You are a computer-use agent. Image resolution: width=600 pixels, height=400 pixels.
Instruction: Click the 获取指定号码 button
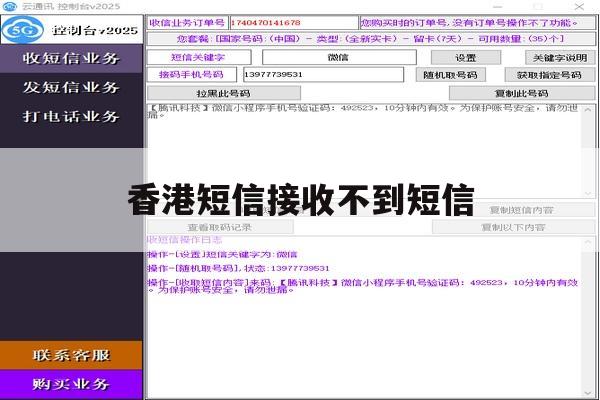point(550,75)
